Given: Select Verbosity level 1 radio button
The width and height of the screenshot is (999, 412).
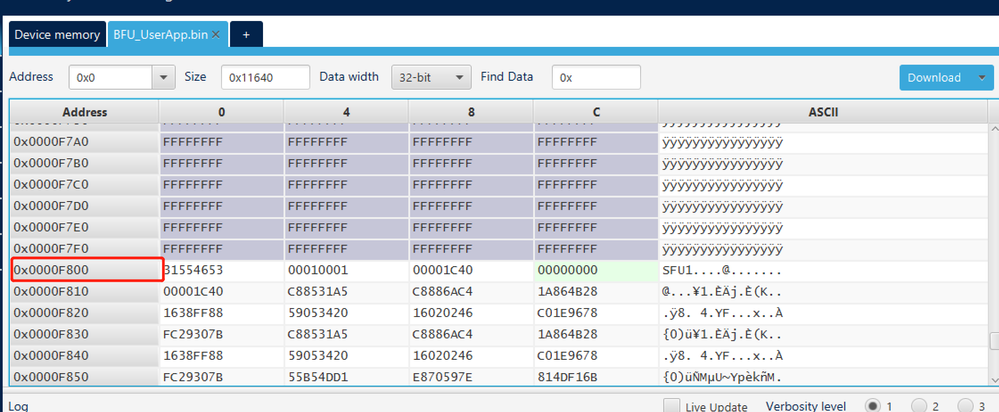Looking at the screenshot, I should (873, 406).
